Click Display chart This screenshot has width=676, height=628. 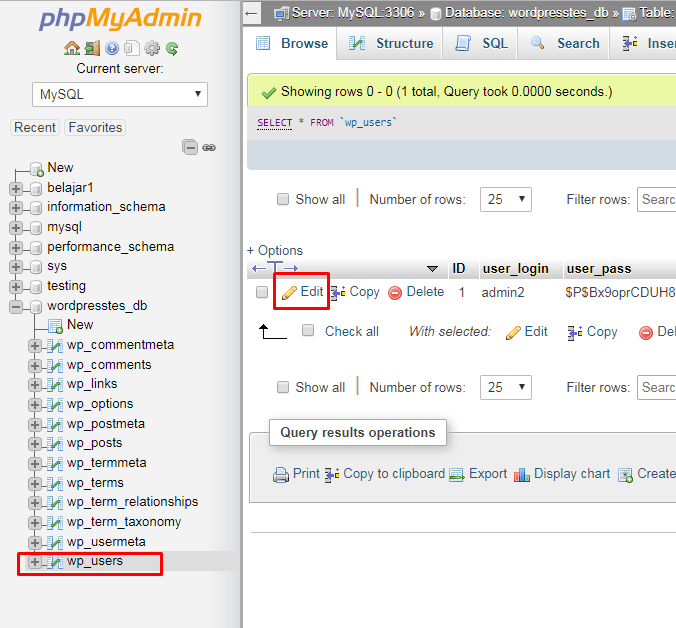(562, 474)
